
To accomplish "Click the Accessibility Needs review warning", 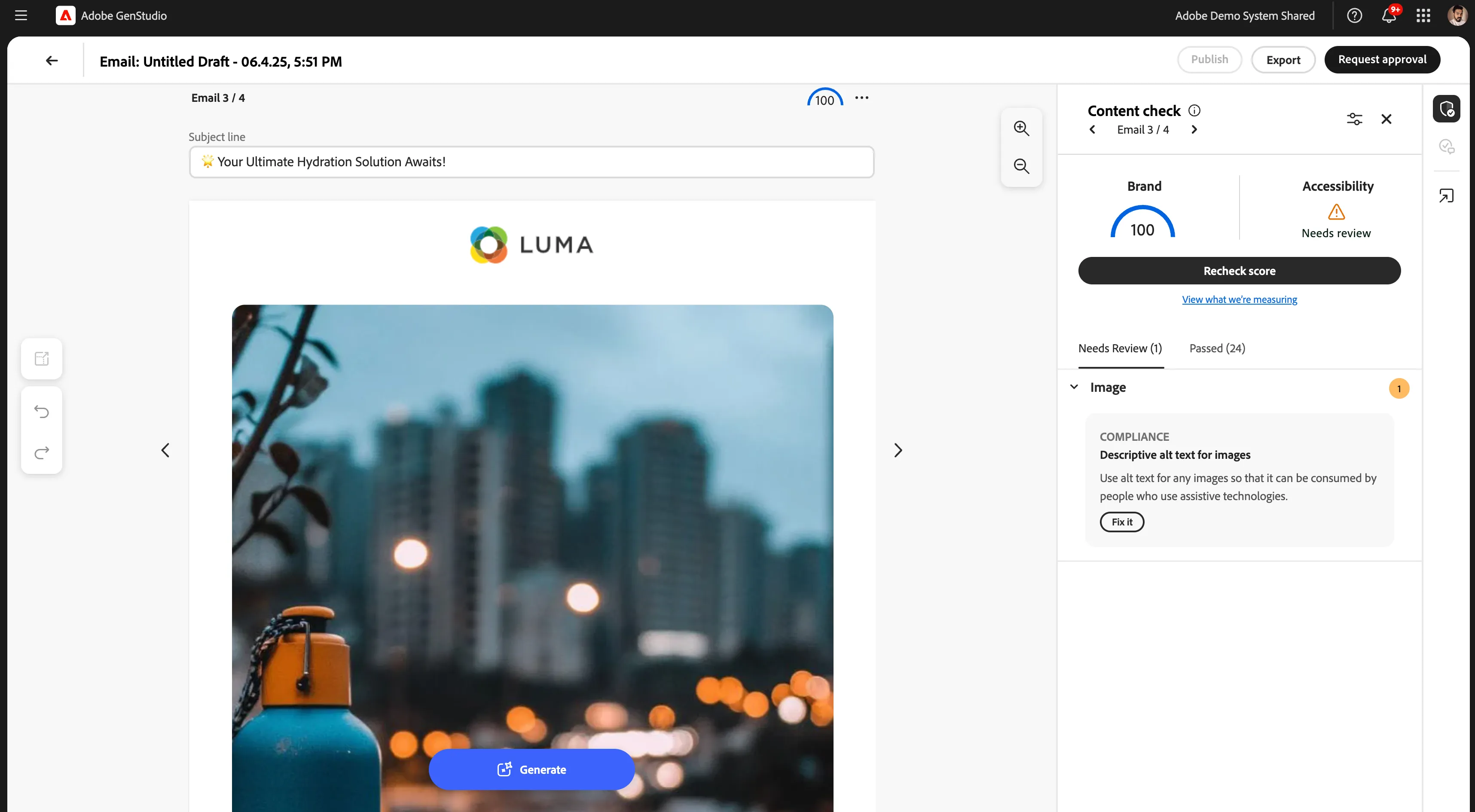I will (x=1336, y=221).
